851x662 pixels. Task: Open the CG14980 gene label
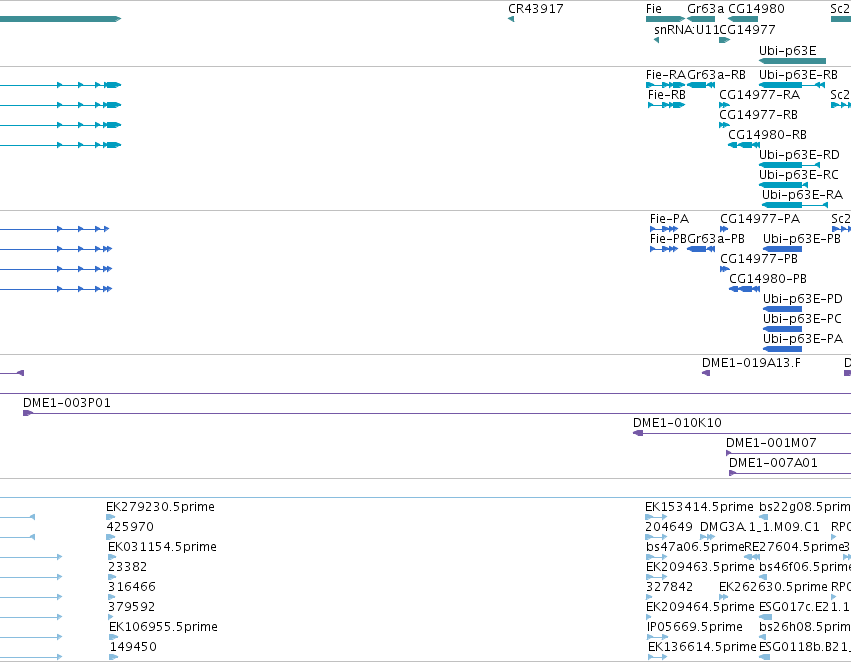tap(756, 9)
